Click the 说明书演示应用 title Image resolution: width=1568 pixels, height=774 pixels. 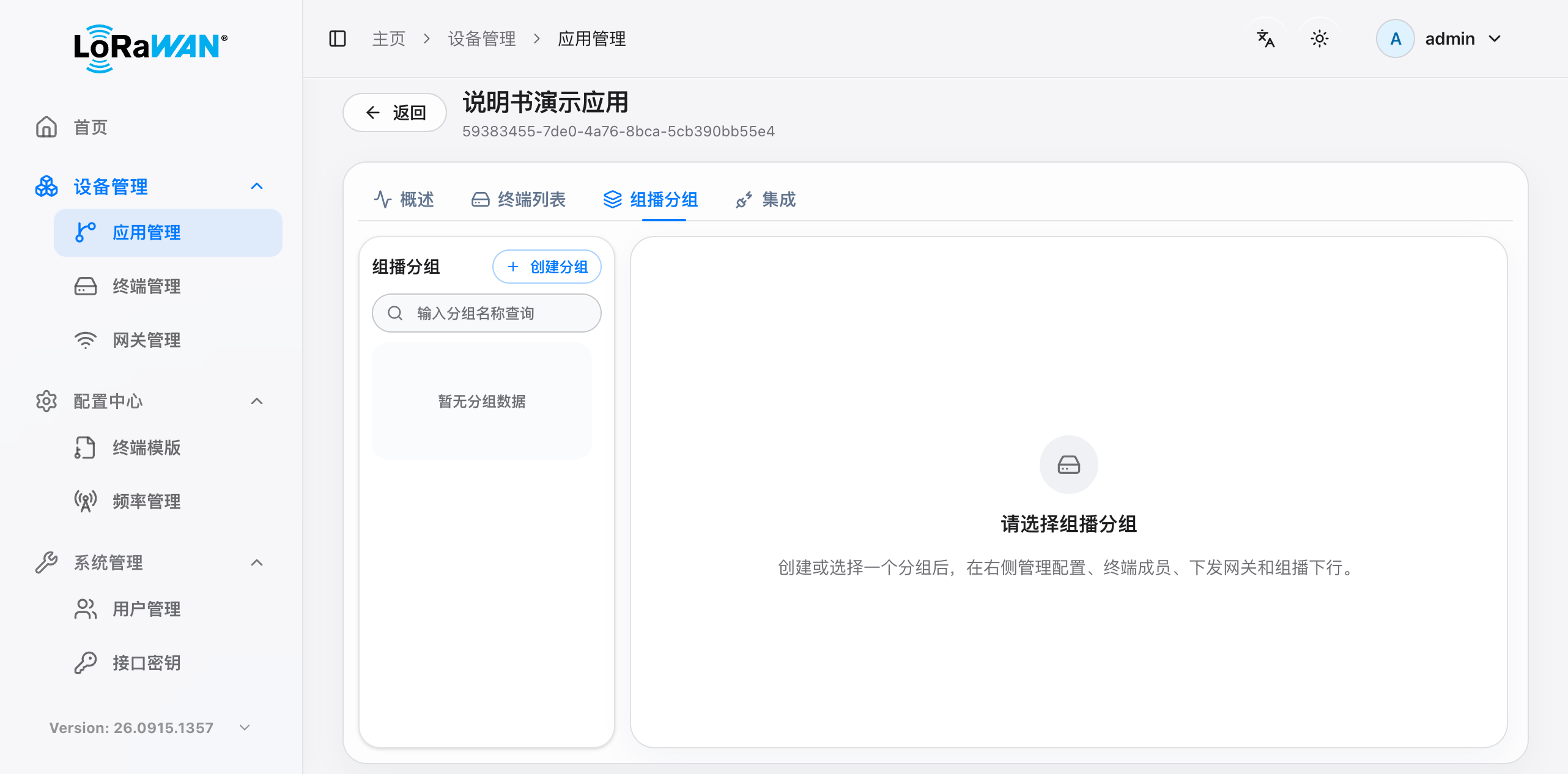pyautogui.click(x=545, y=102)
